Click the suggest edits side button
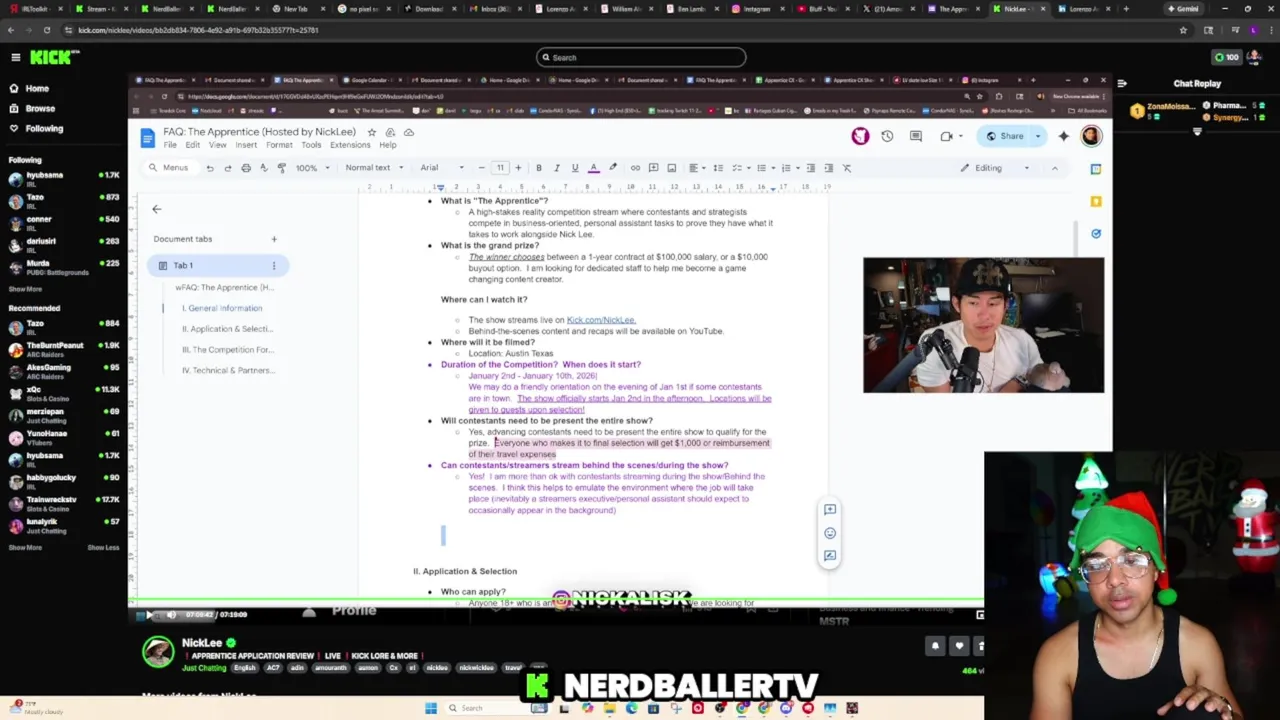Image resolution: width=1280 pixels, height=720 pixels. pos(830,555)
